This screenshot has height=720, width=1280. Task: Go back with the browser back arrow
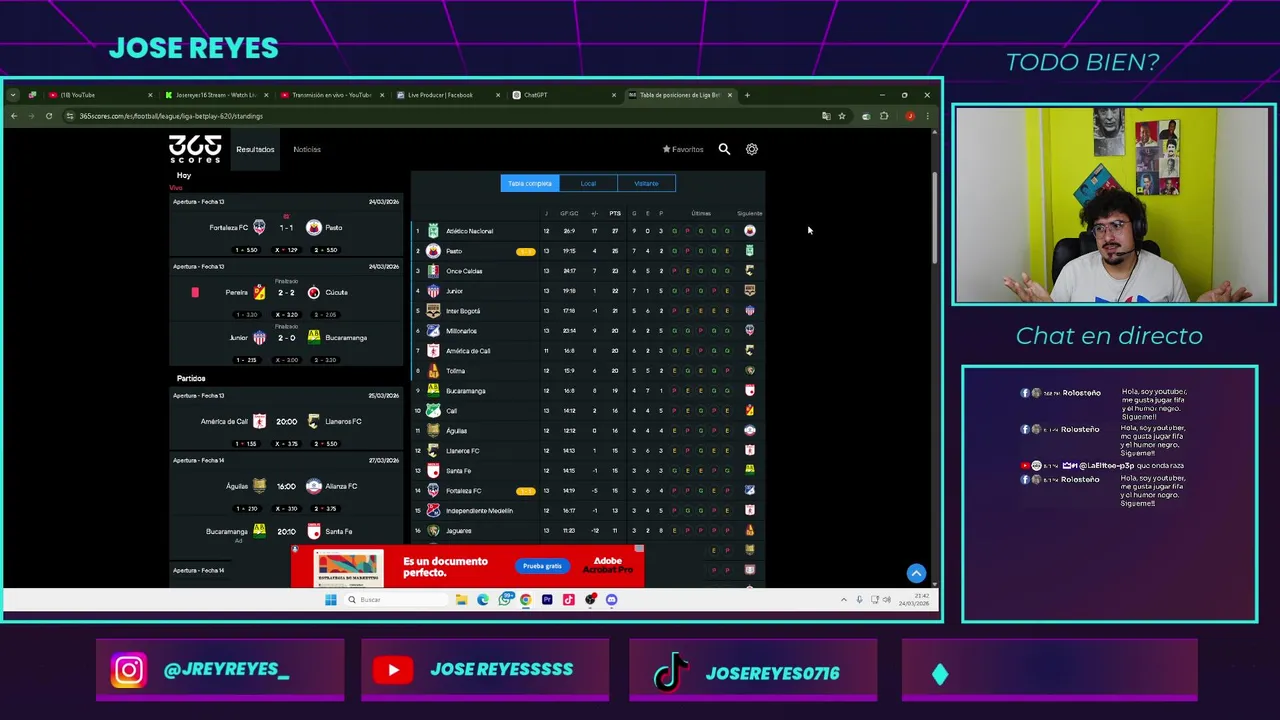[14, 116]
